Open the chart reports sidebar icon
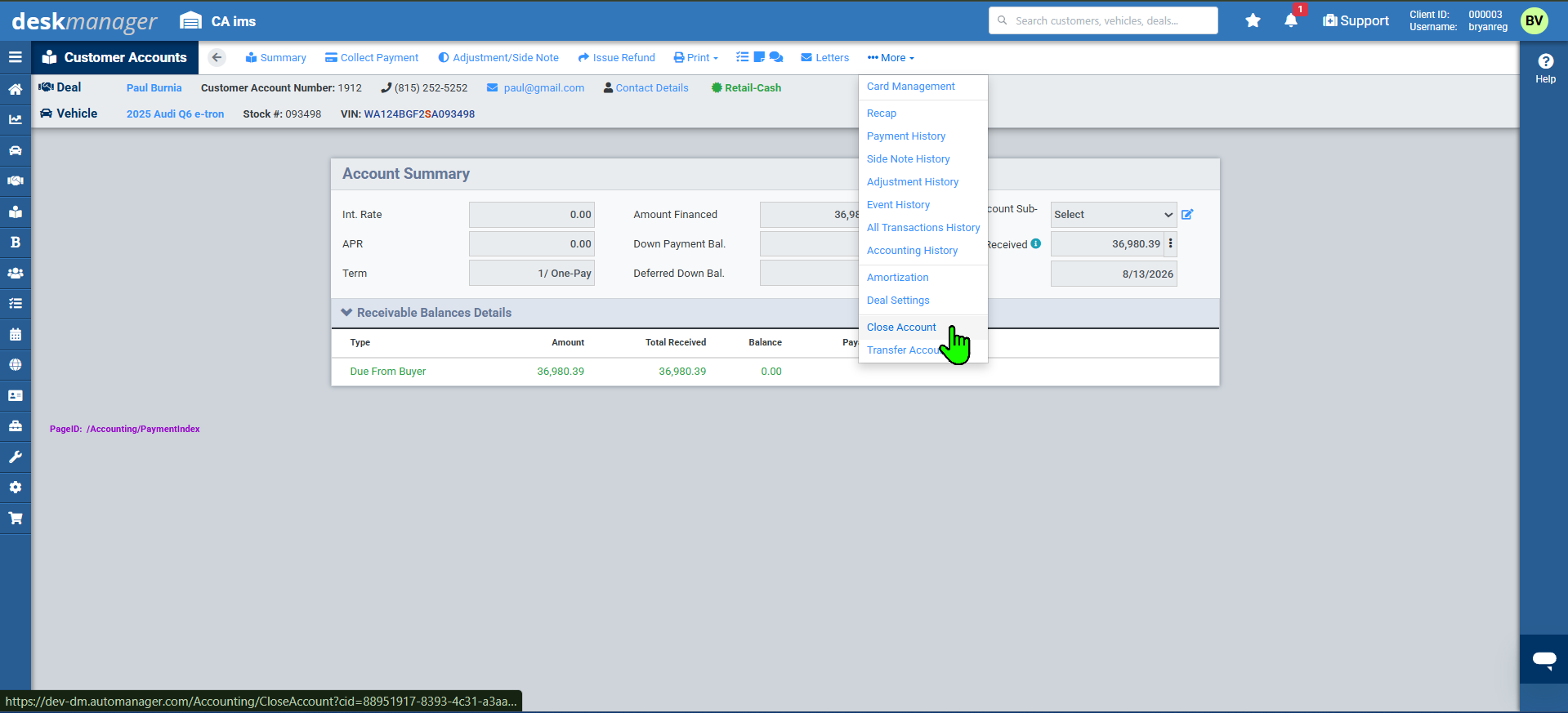 [x=15, y=119]
